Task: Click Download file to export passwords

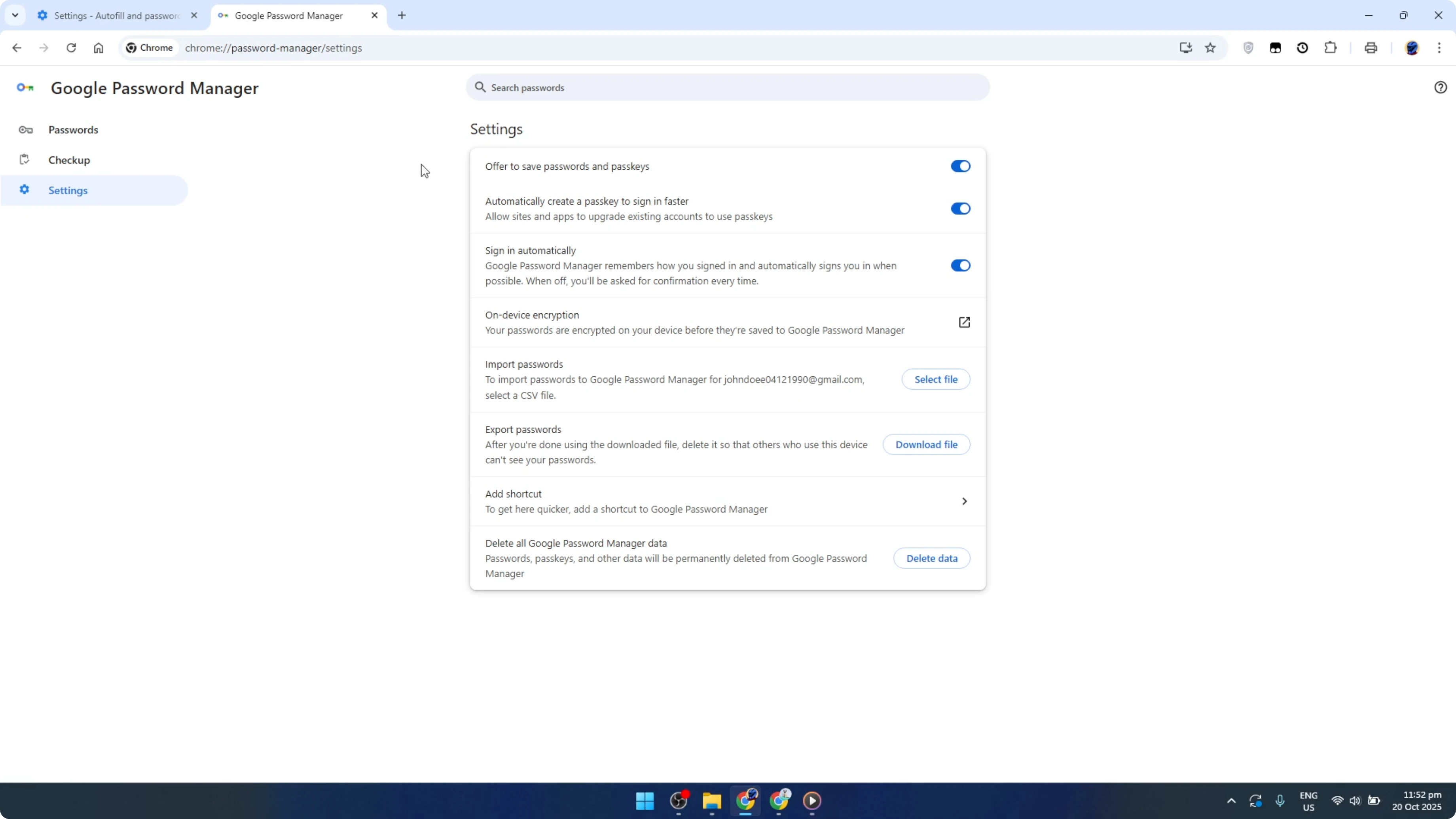Action: 927,444
